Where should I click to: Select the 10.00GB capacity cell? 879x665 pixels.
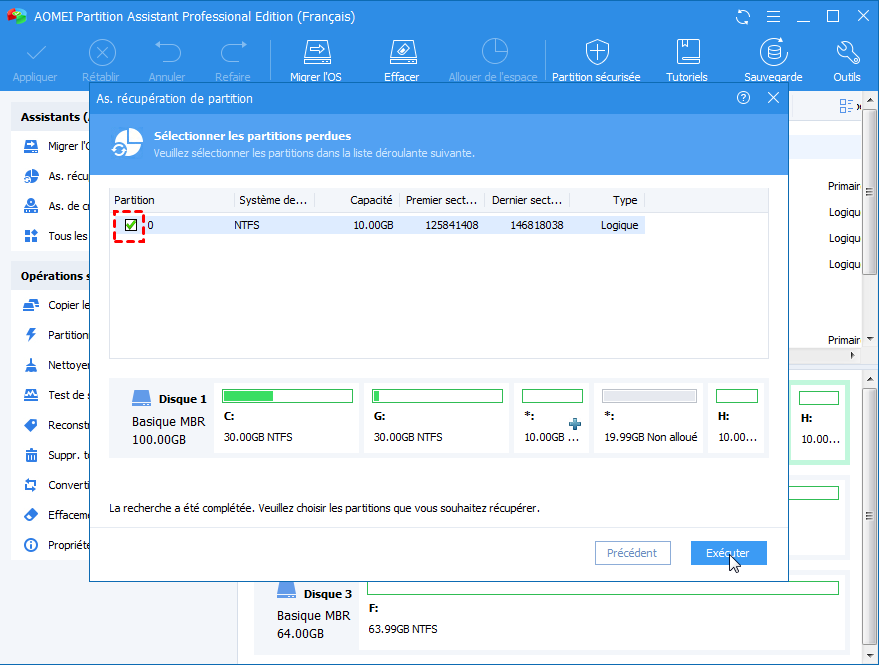(x=373, y=225)
